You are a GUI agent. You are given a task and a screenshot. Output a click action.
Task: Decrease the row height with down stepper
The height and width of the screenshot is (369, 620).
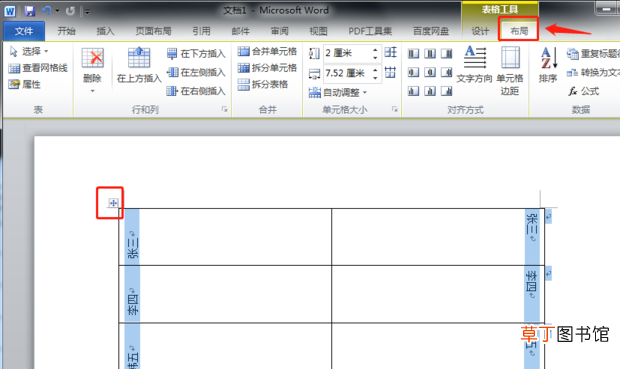tap(375, 57)
